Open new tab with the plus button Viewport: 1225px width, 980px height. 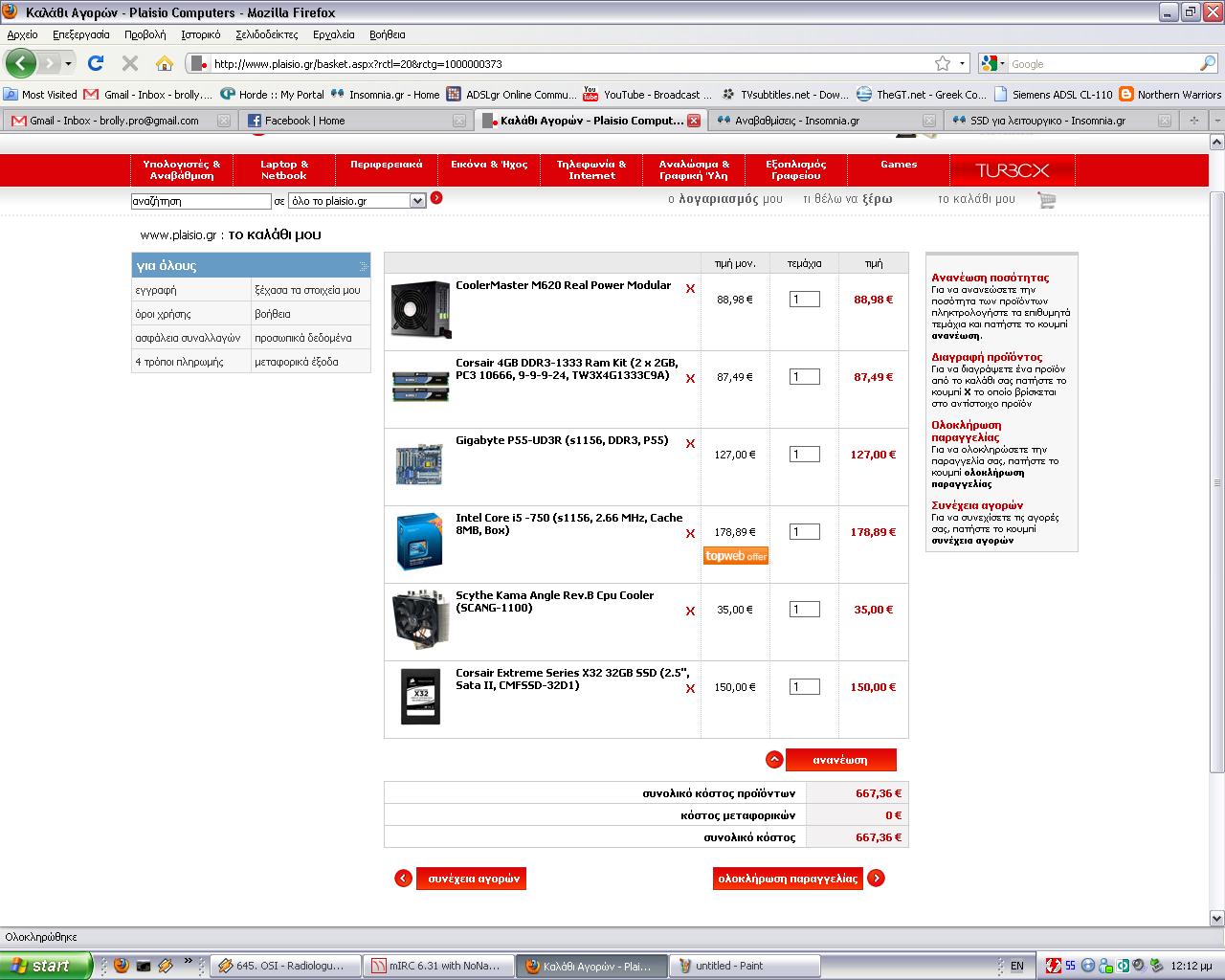pos(1193,121)
